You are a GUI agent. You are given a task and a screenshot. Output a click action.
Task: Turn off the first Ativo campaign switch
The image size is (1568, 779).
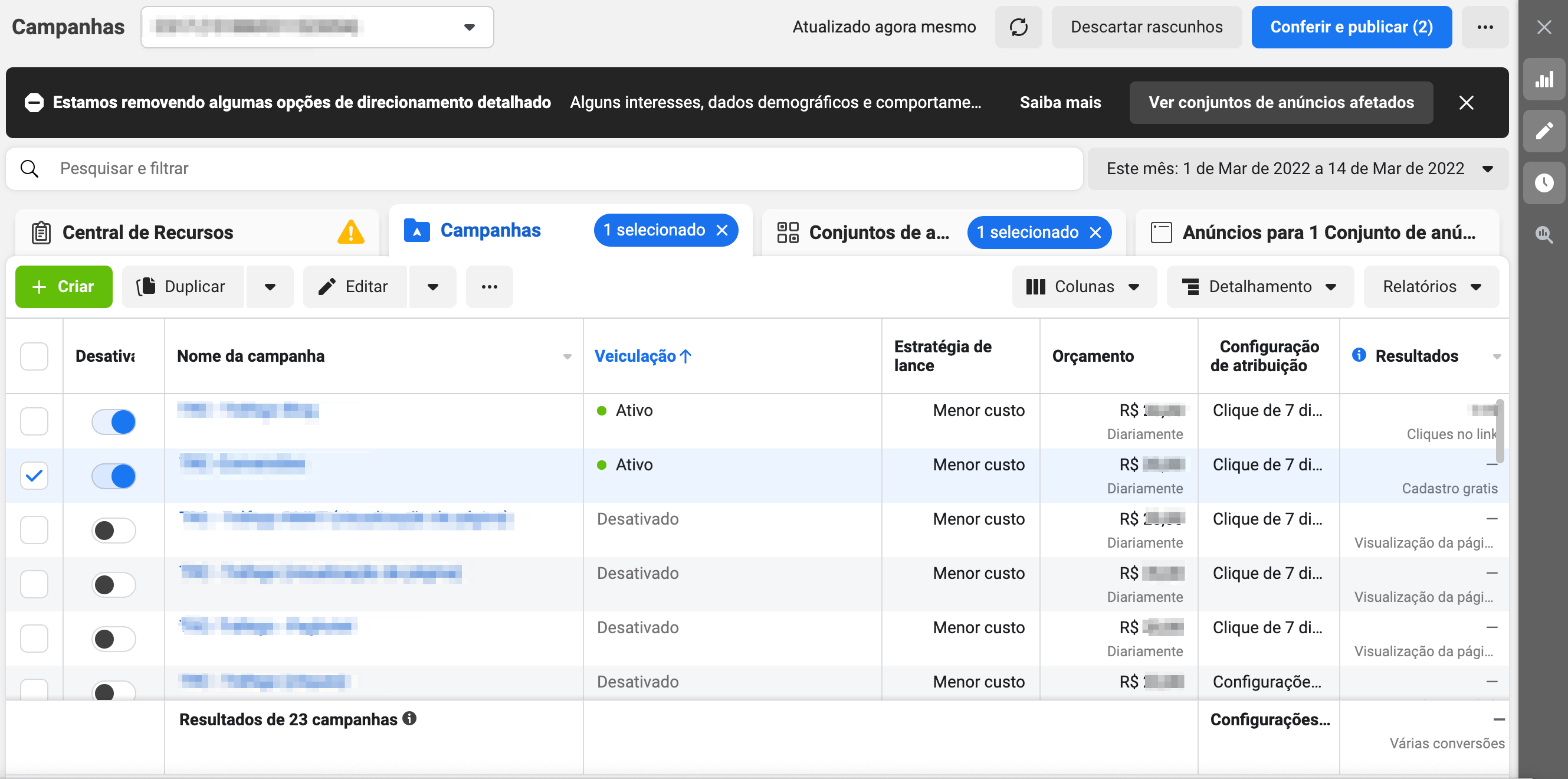coord(114,421)
